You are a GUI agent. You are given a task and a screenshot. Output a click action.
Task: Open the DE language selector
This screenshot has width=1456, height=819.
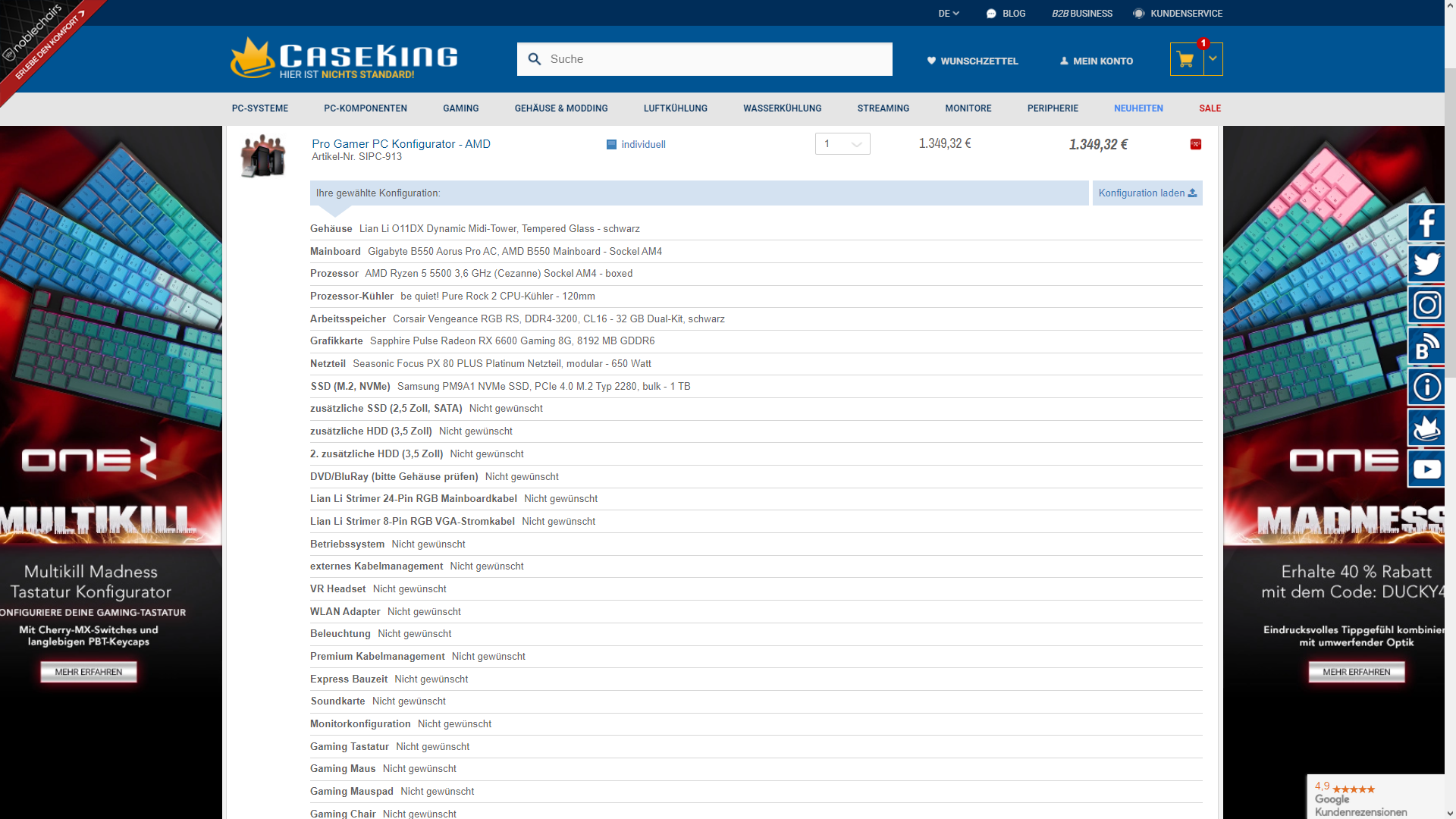tap(948, 14)
